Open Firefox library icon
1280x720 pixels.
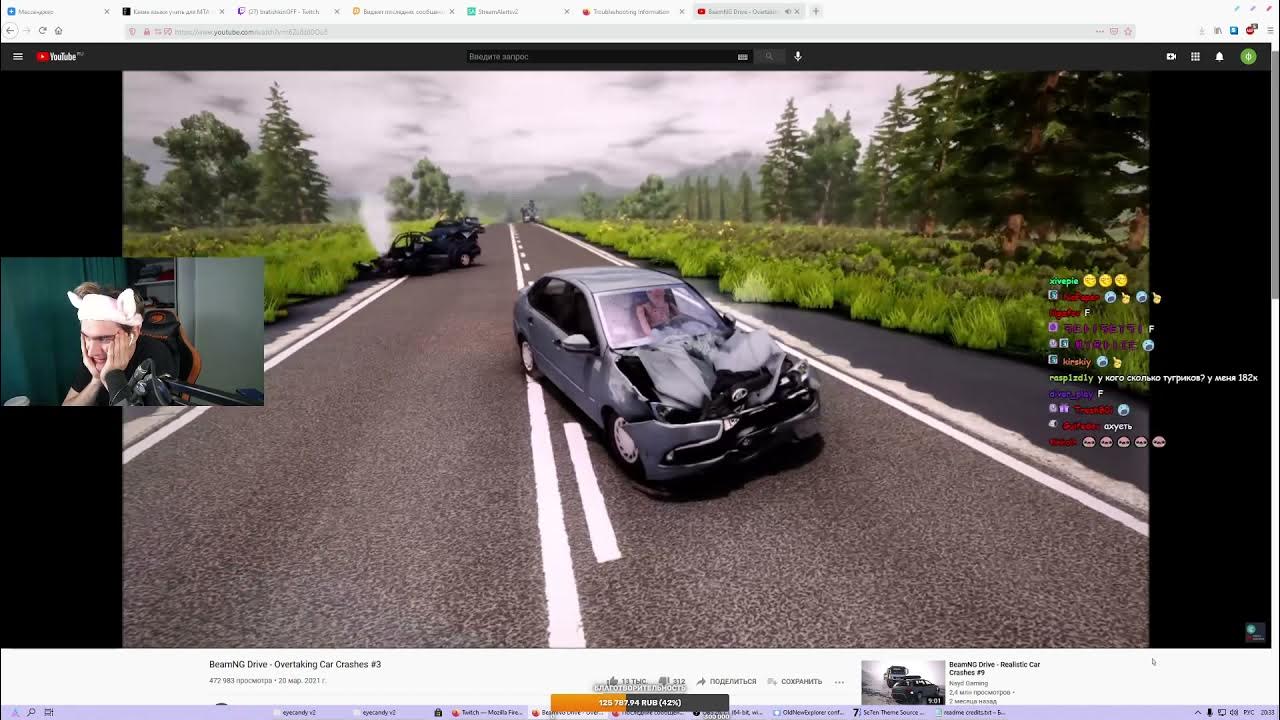tap(1218, 31)
